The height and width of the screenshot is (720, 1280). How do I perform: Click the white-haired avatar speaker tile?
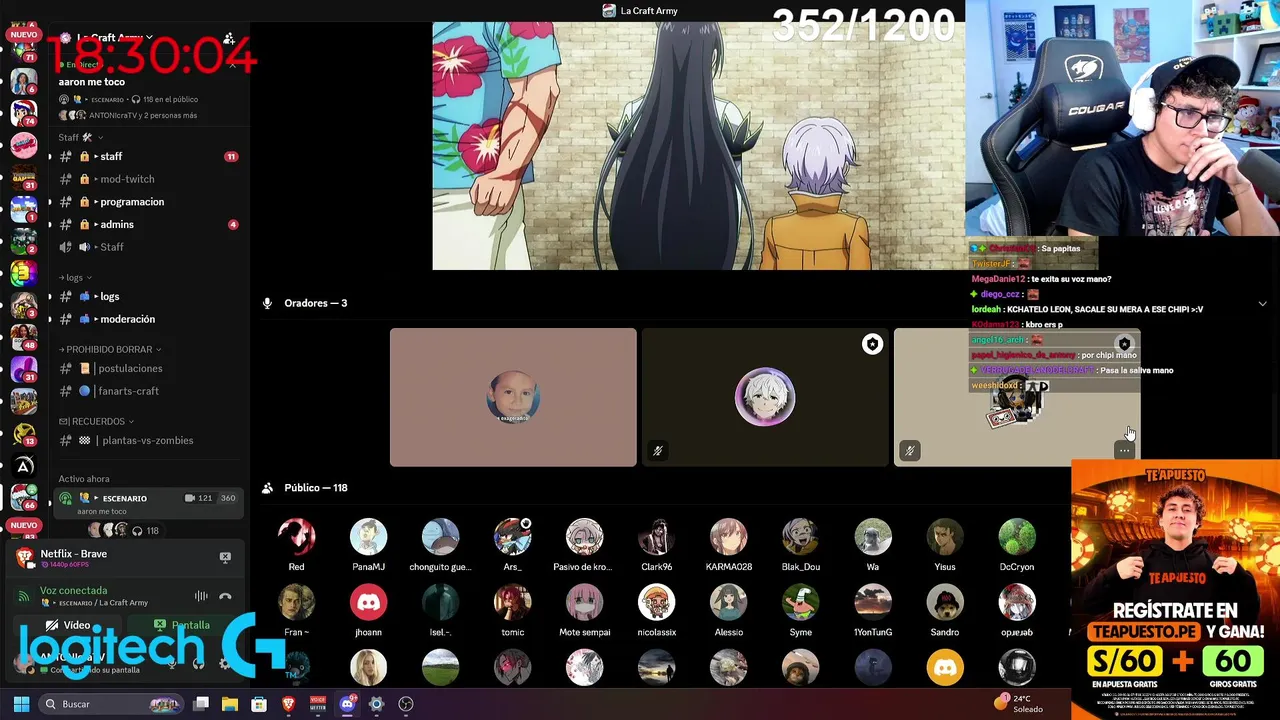coord(765,397)
